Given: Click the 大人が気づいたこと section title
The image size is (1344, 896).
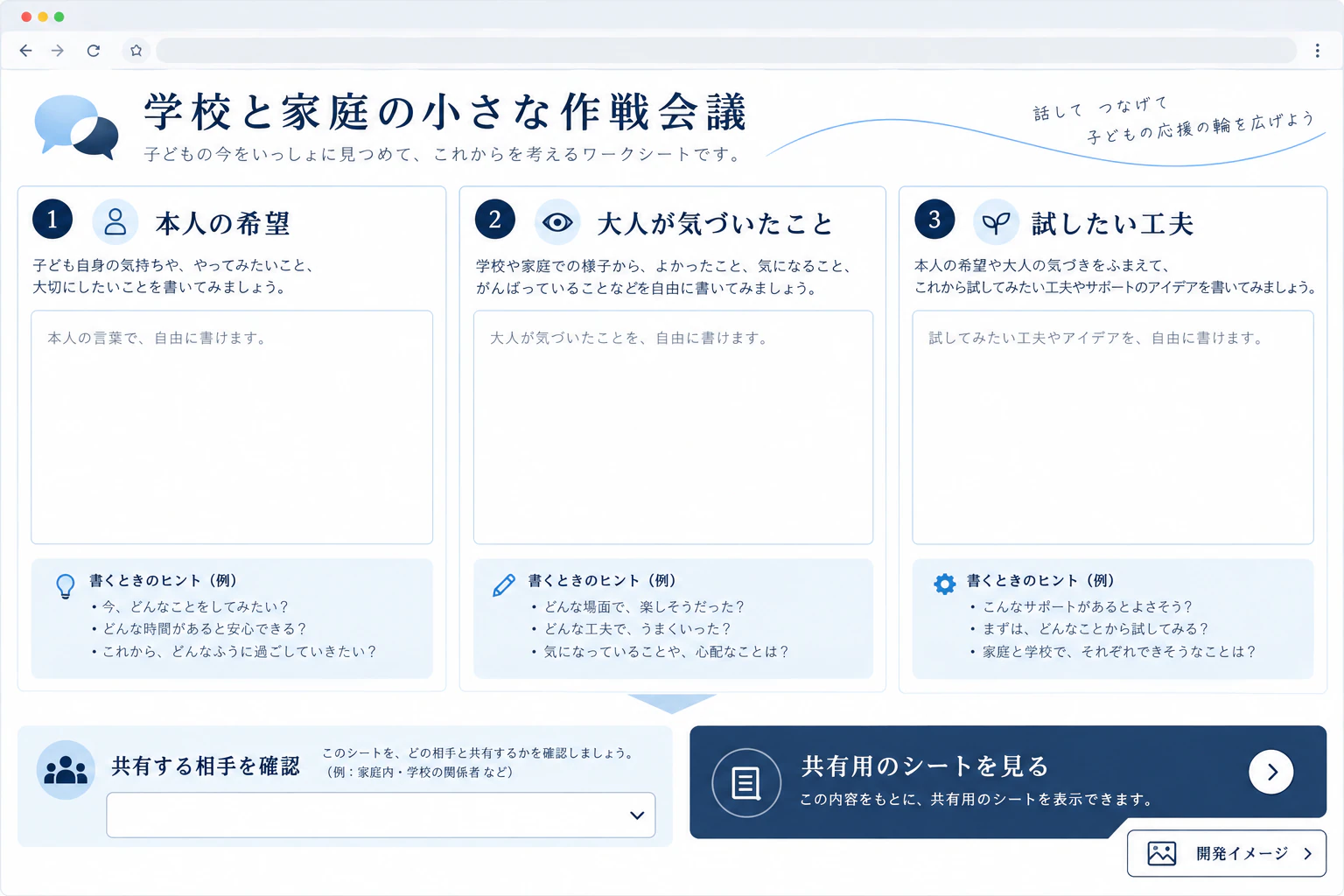Looking at the screenshot, I should [x=715, y=224].
